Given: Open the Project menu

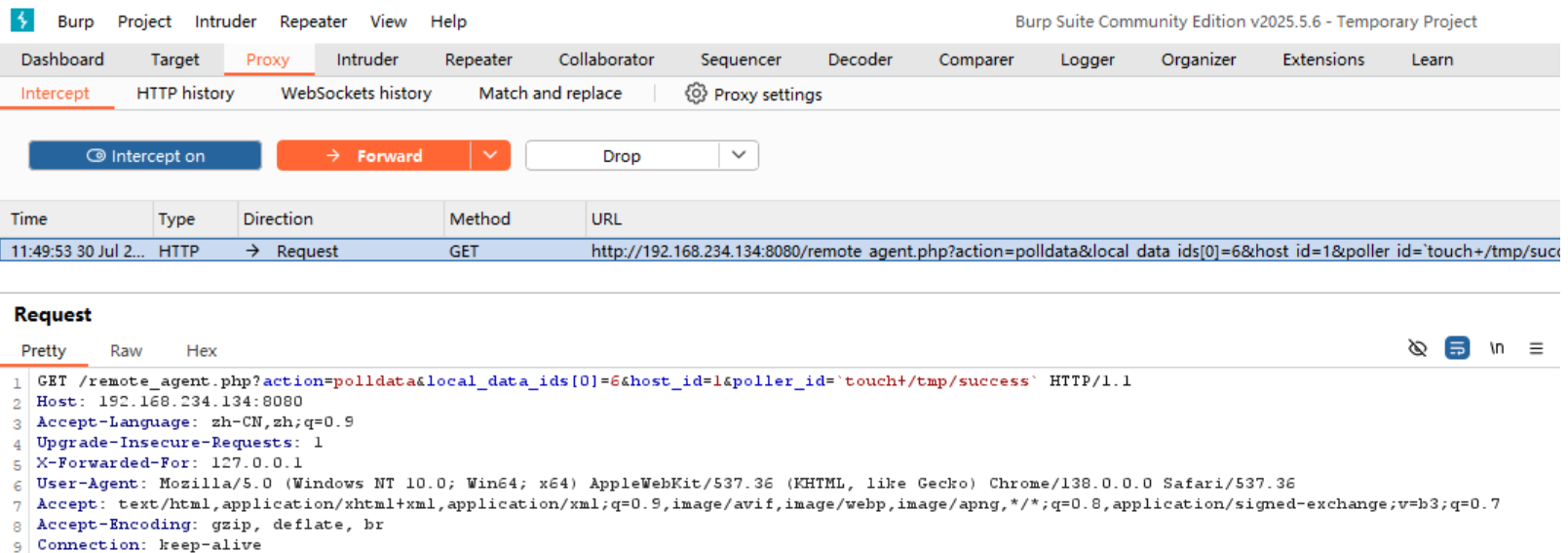Looking at the screenshot, I should (144, 21).
